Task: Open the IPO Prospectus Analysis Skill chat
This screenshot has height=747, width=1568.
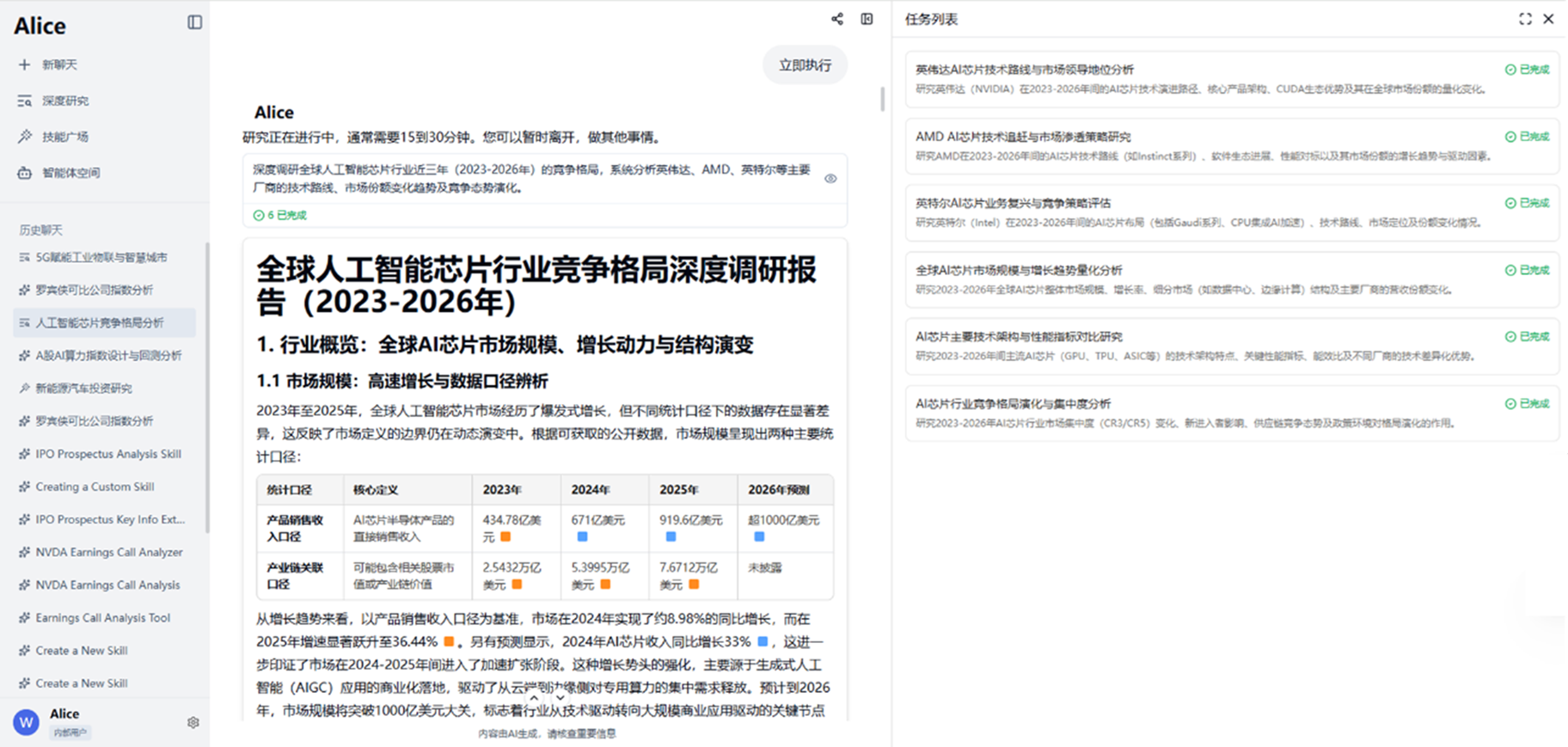Action: coord(107,454)
